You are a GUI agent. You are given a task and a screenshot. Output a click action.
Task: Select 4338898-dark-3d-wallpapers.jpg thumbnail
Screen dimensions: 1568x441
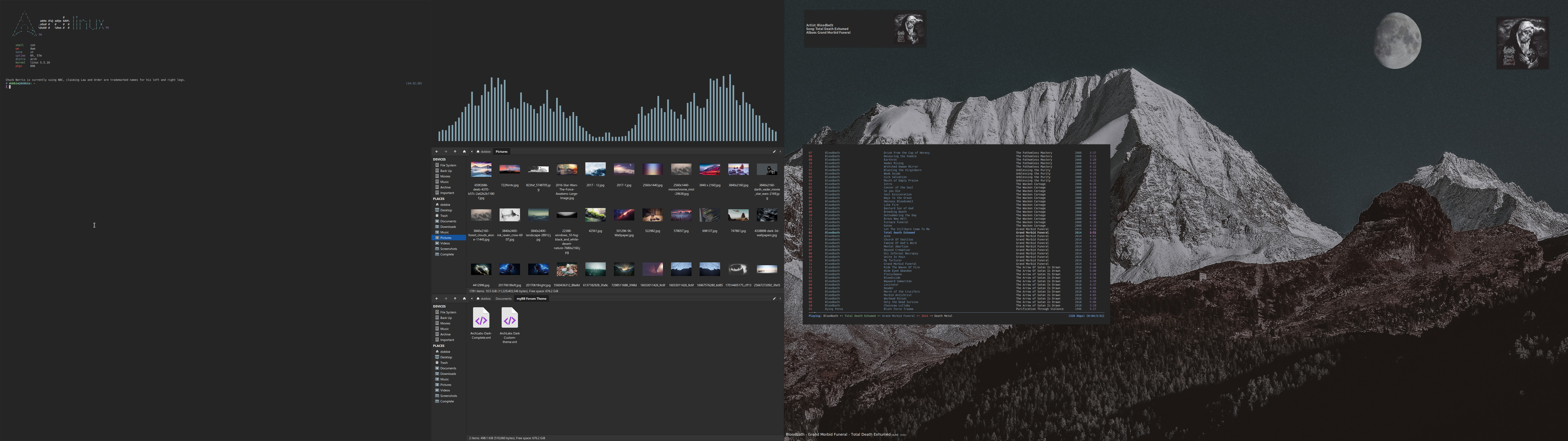point(767,215)
